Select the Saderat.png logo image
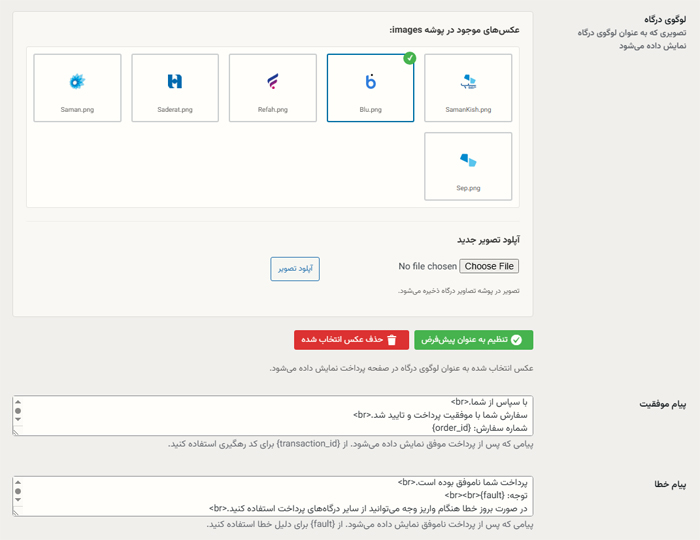Screen dimensions: 700x540 point(175,88)
